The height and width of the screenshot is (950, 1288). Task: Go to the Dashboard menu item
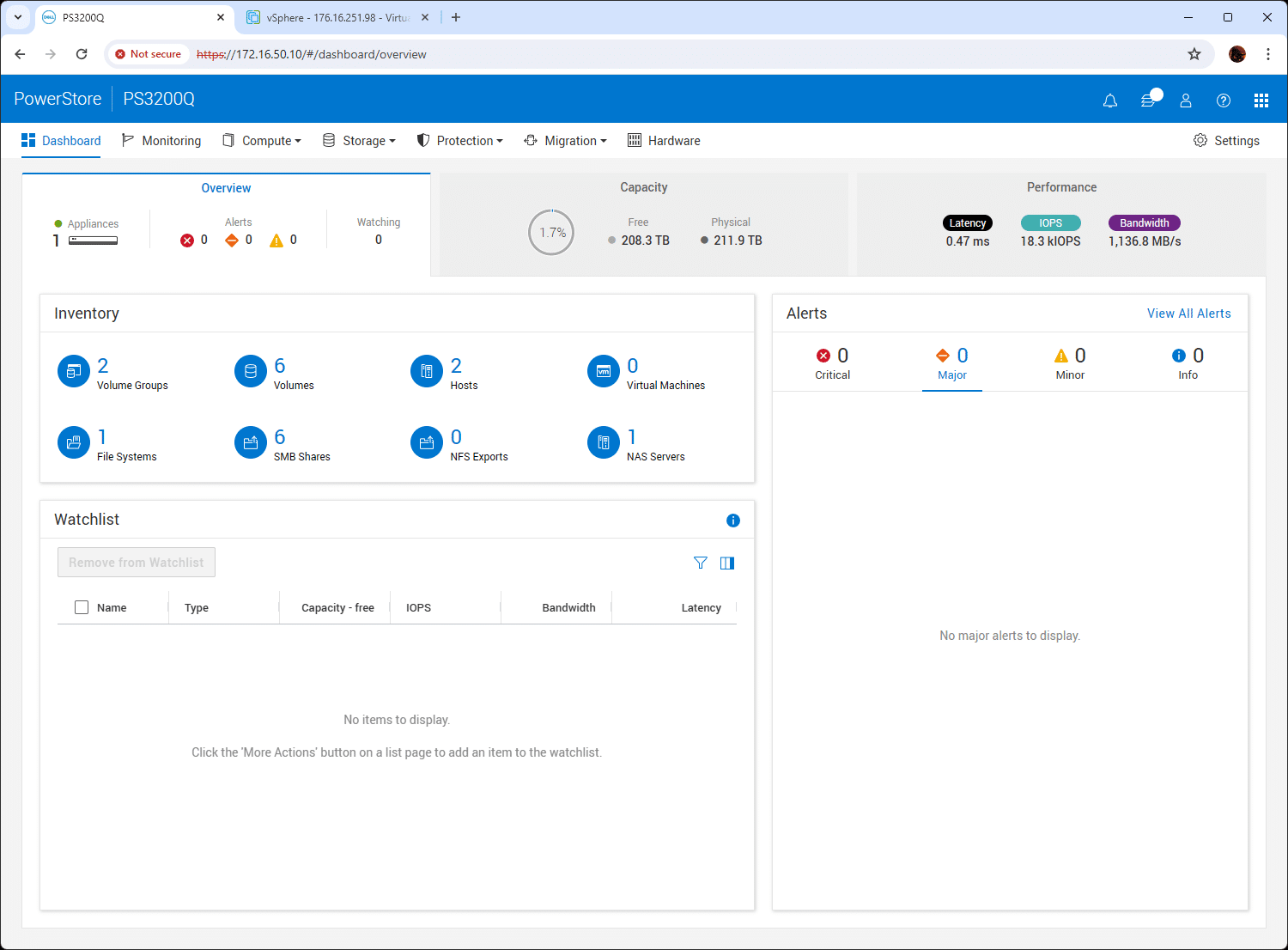(x=61, y=141)
